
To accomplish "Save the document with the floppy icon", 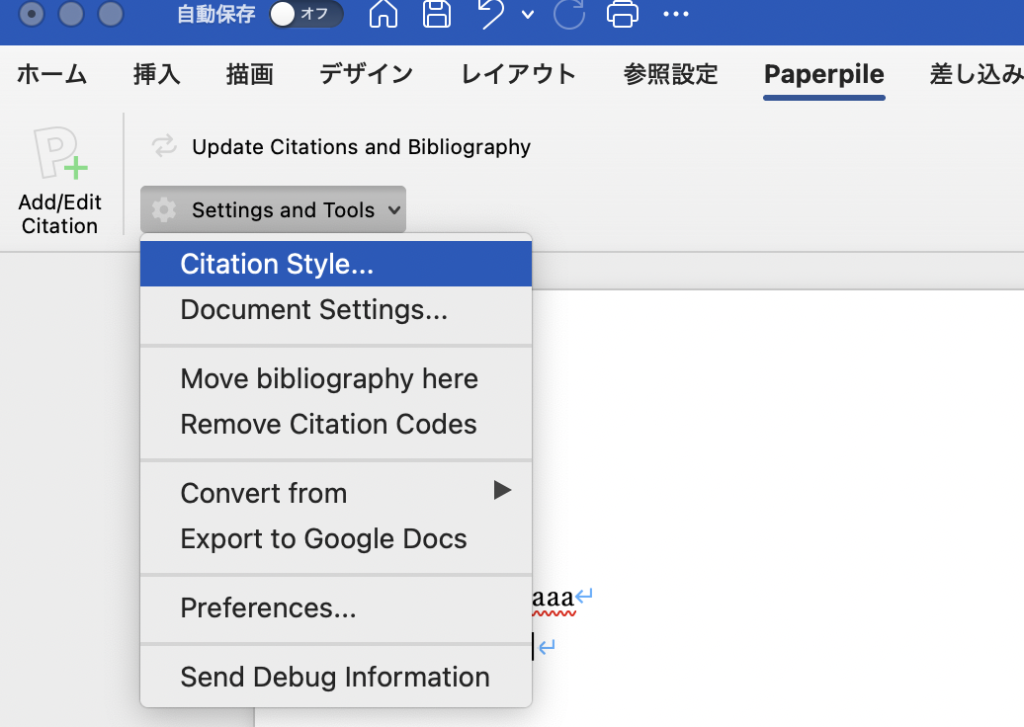I will tap(437, 14).
